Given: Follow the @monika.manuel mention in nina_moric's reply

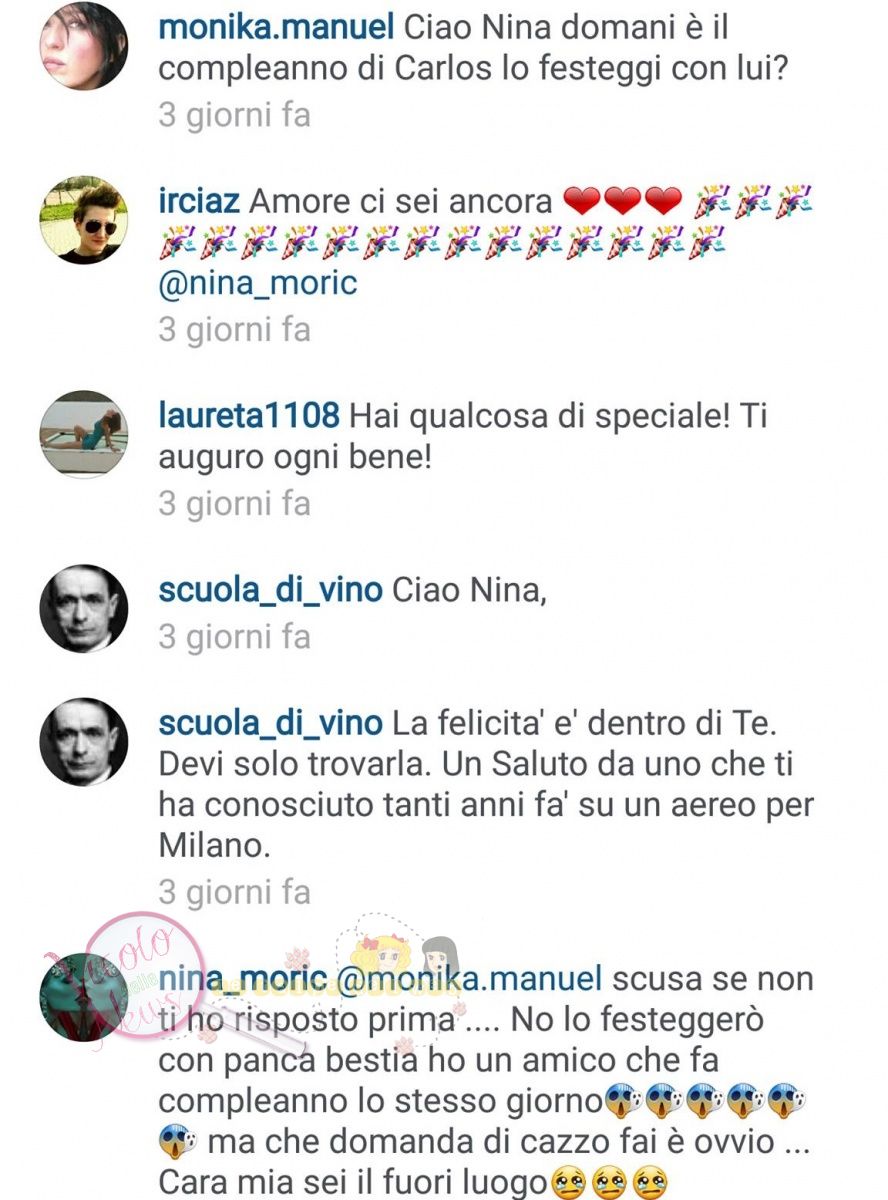Looking at the screenshot, I should point(466,979).
